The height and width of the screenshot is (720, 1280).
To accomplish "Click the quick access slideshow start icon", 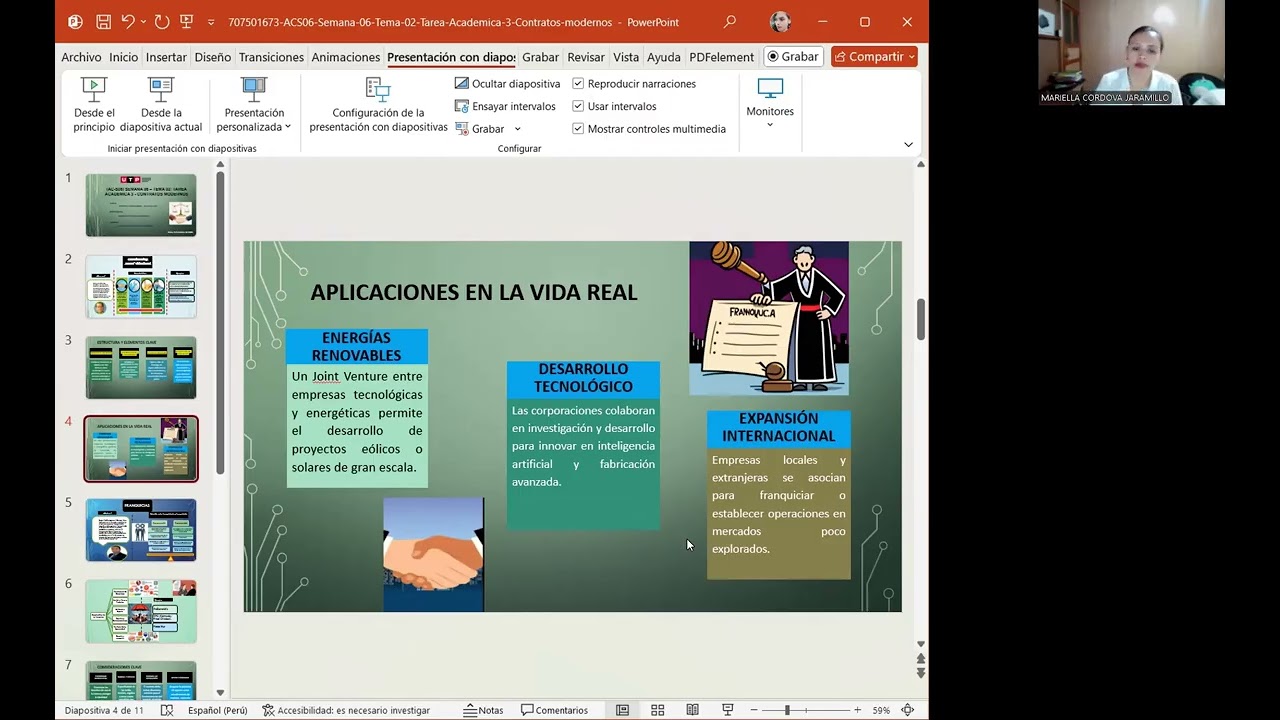I will [x=186, y=22].
